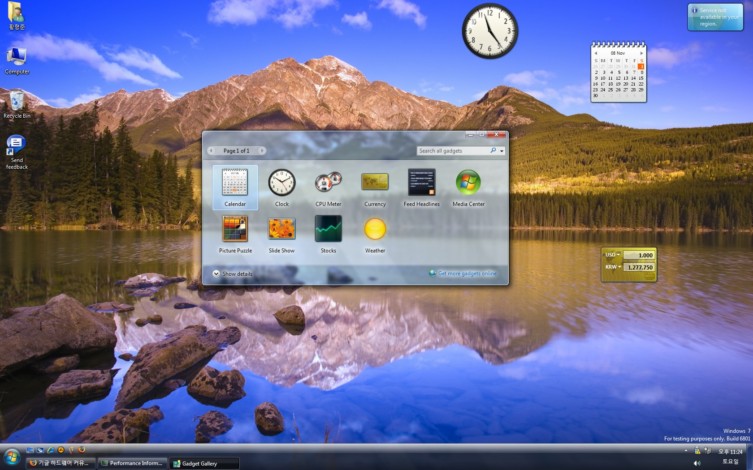
Task: Click the analog clock desktop gadget
Action: click(x=490, y=31)
